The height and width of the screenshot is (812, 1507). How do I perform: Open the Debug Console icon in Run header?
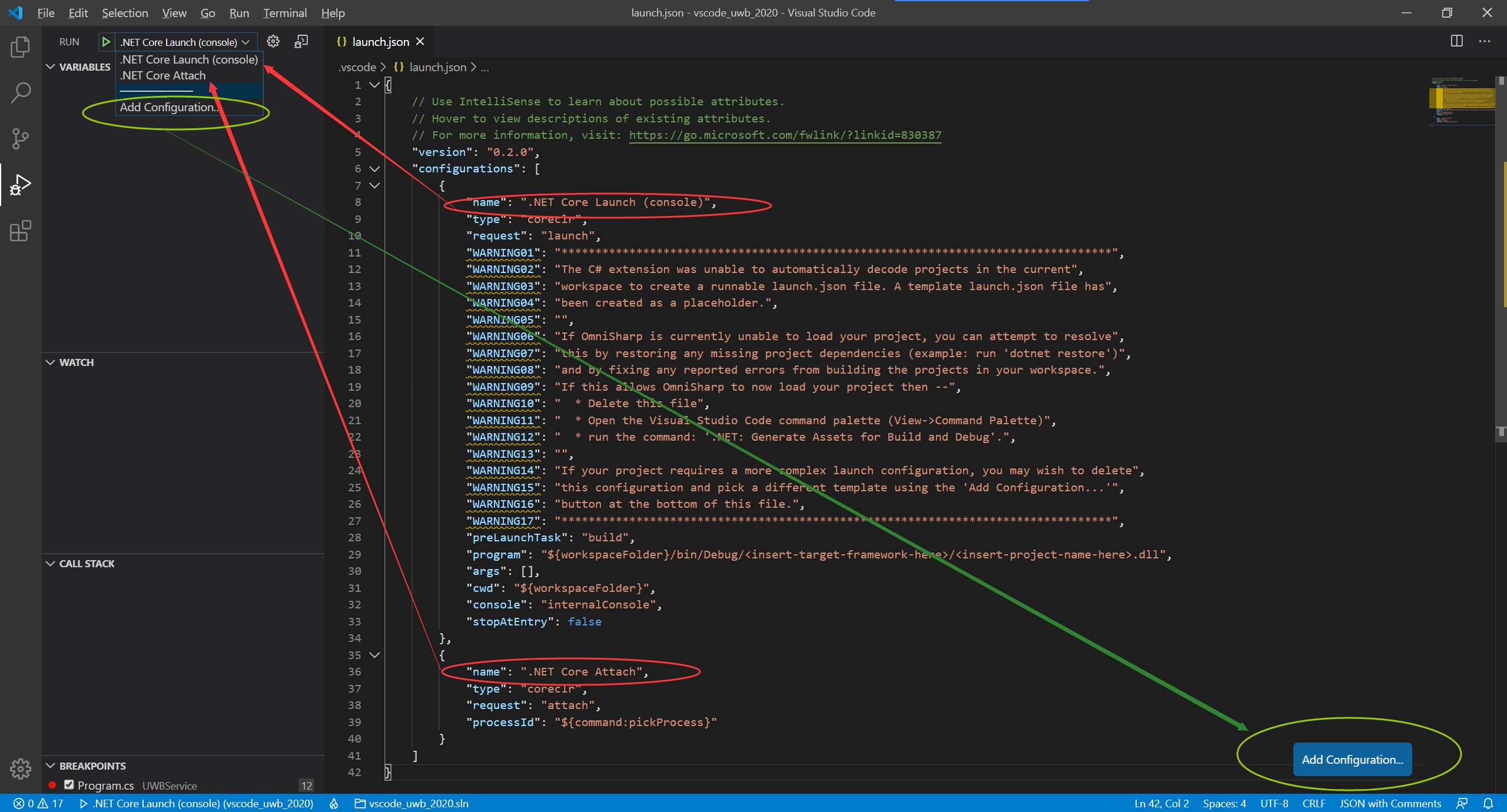[x=301, y=42]
